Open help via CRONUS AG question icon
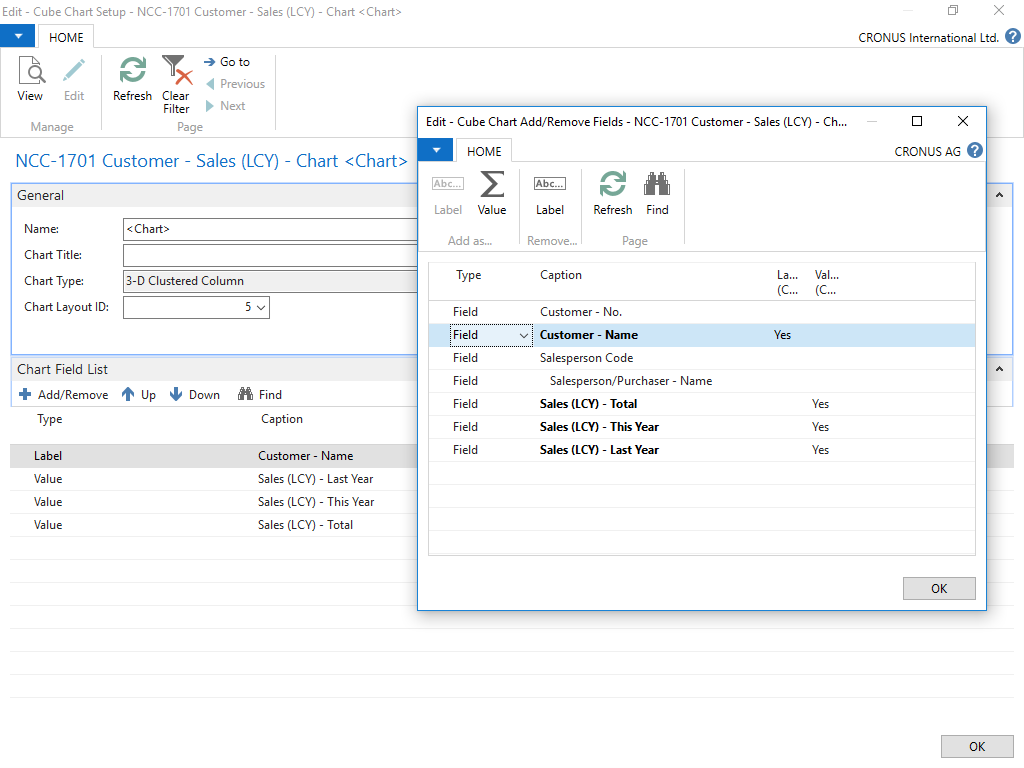 click(x=975, y=151)
